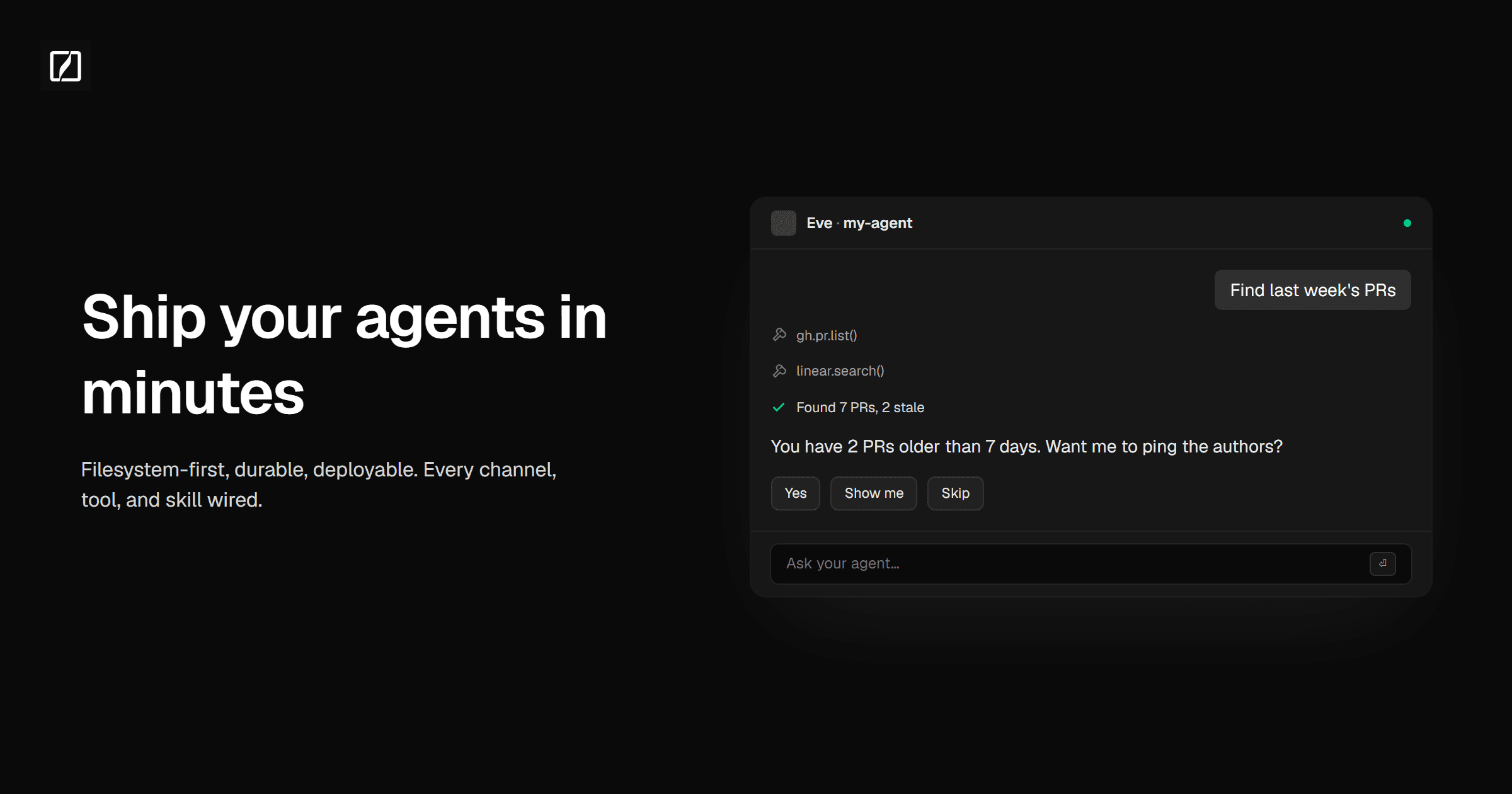Click the 'Filesystem-first, durable, deployable' subtitle

click(319, 485)
